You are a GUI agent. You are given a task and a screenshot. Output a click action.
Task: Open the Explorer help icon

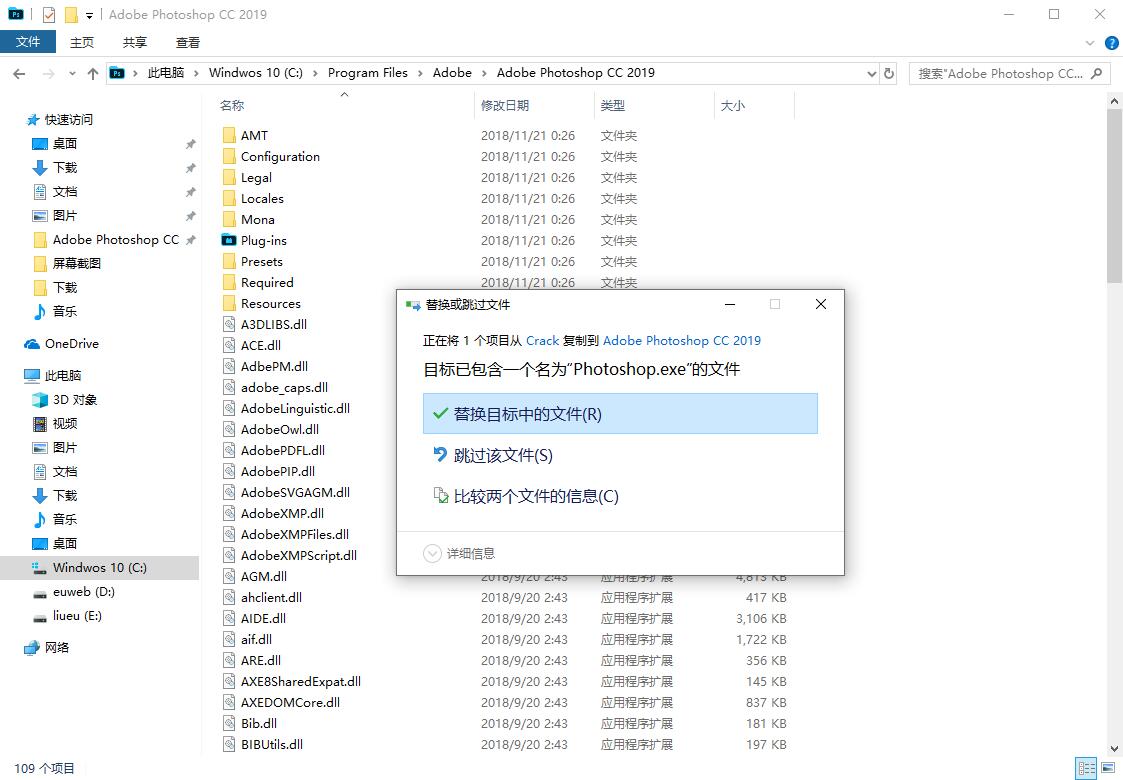coord(1112,43)
